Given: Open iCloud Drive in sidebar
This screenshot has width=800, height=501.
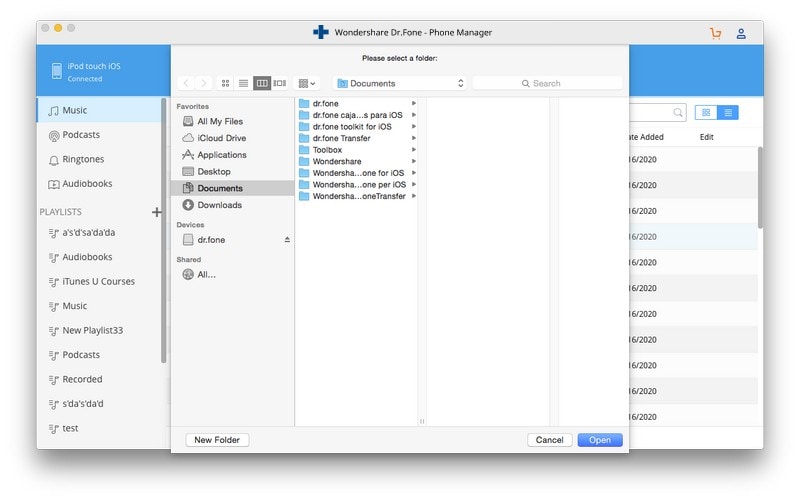Looking at the screenshot, I should [x=221, y=138].
